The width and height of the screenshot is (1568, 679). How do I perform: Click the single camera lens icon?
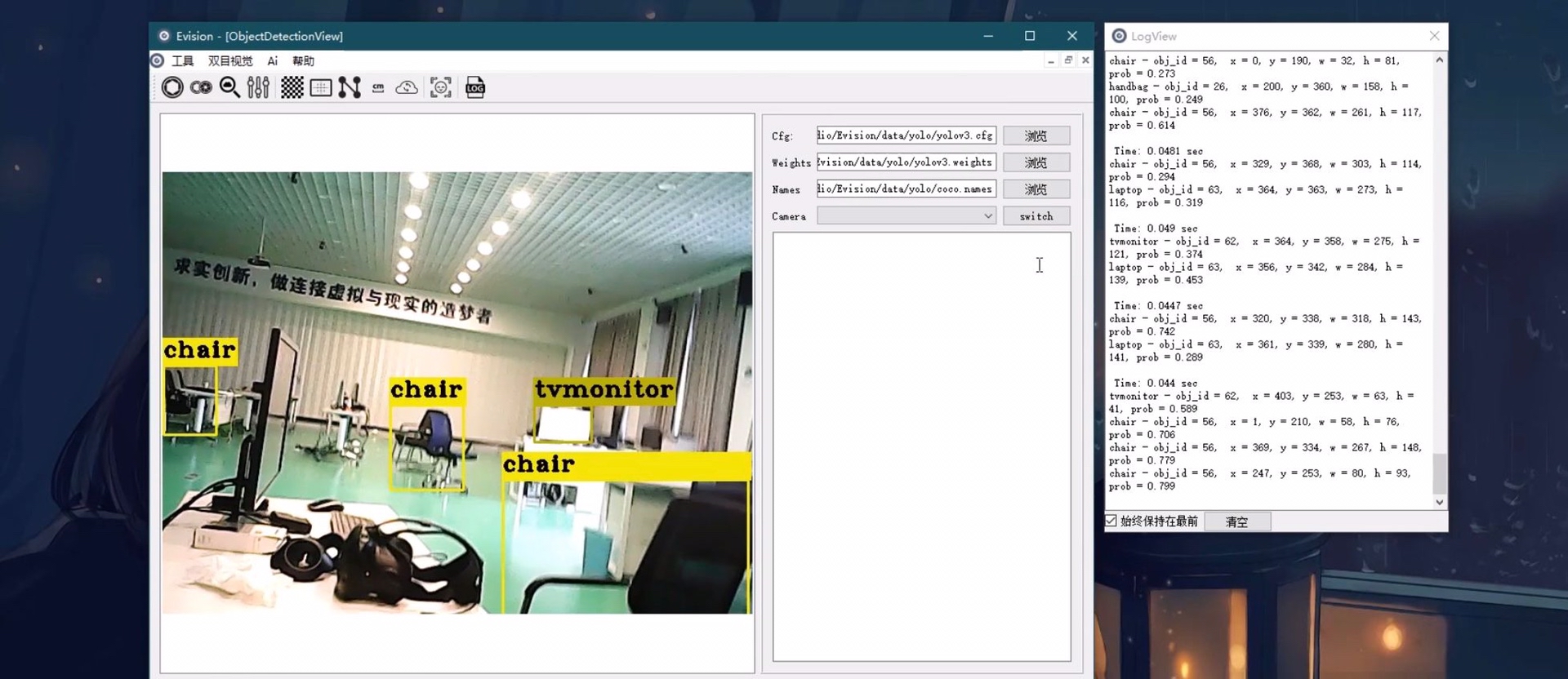172,87
